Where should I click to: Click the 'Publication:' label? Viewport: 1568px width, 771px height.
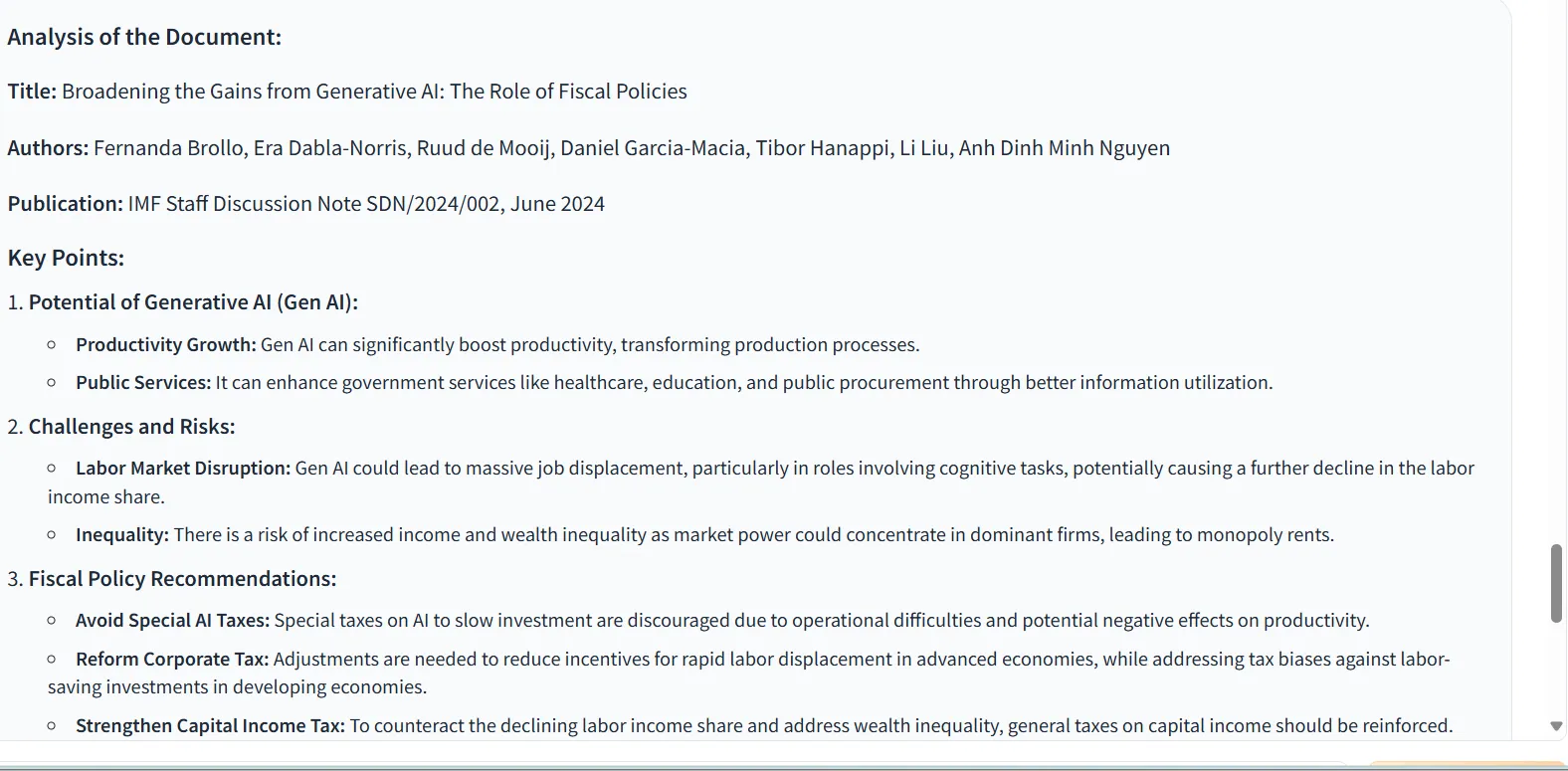click(66, 204)
